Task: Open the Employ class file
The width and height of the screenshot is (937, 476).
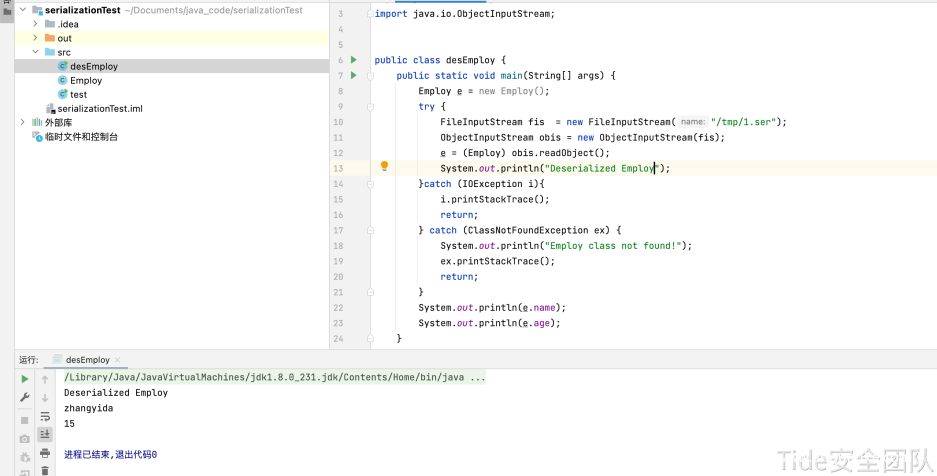Action: pyautogui.click(x=86, y=81)
